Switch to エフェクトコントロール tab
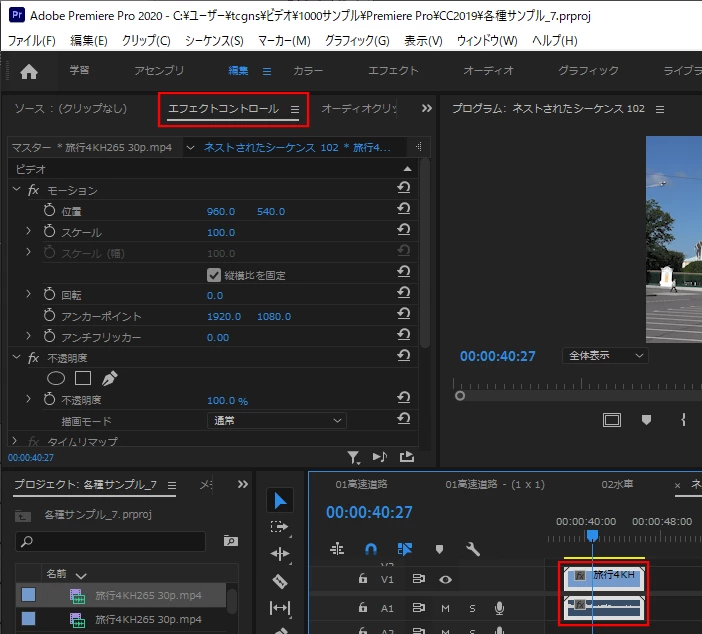Screen dimensions: 702x634 223,109
